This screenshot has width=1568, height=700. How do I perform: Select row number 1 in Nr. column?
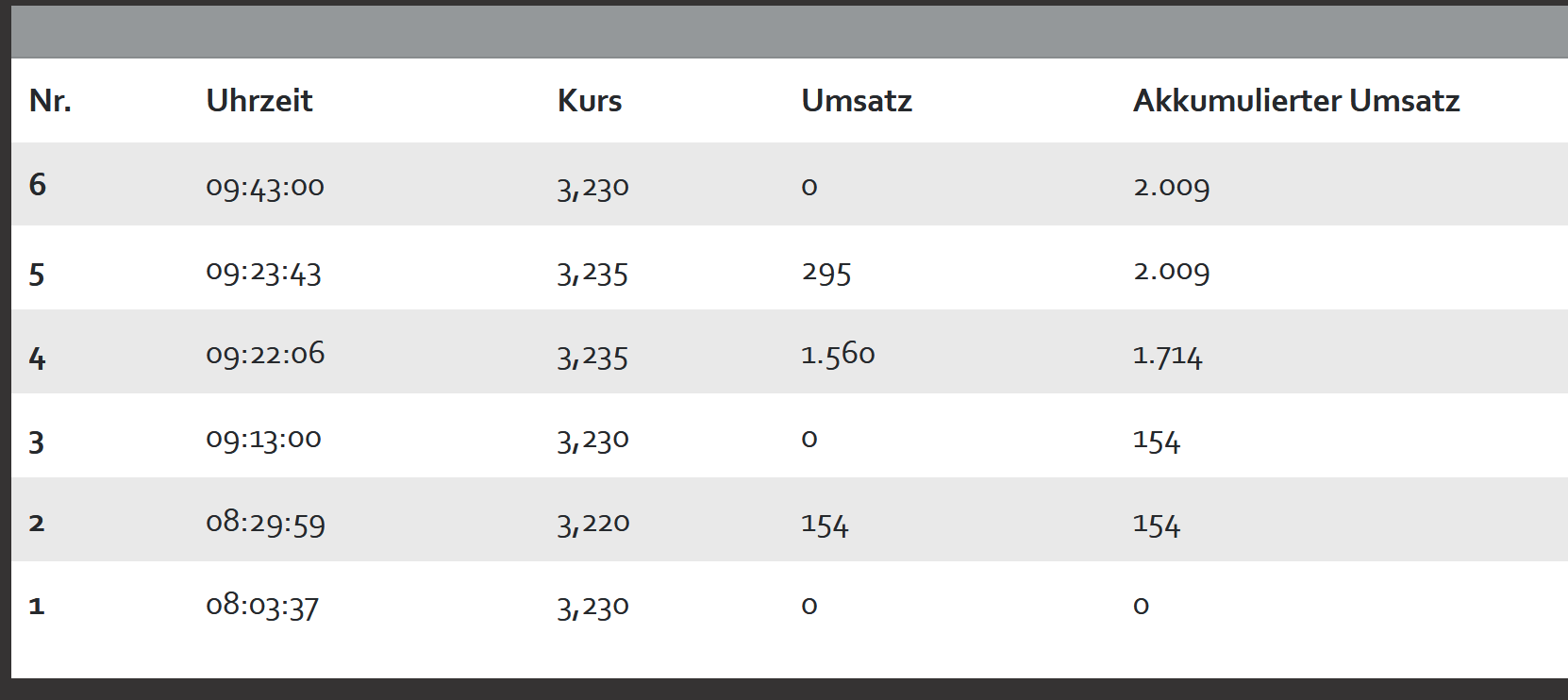[37, 606]
